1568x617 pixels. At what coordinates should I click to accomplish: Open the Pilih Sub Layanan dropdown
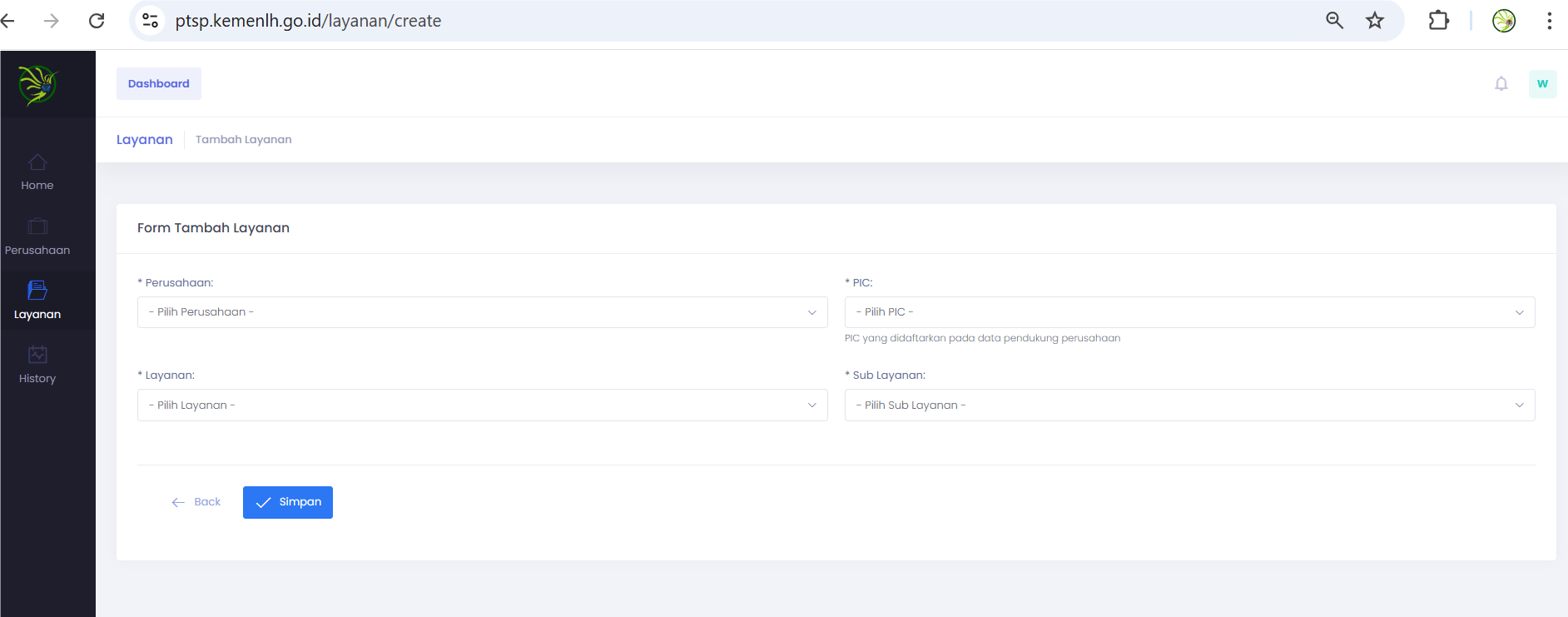click(1189, 406)
